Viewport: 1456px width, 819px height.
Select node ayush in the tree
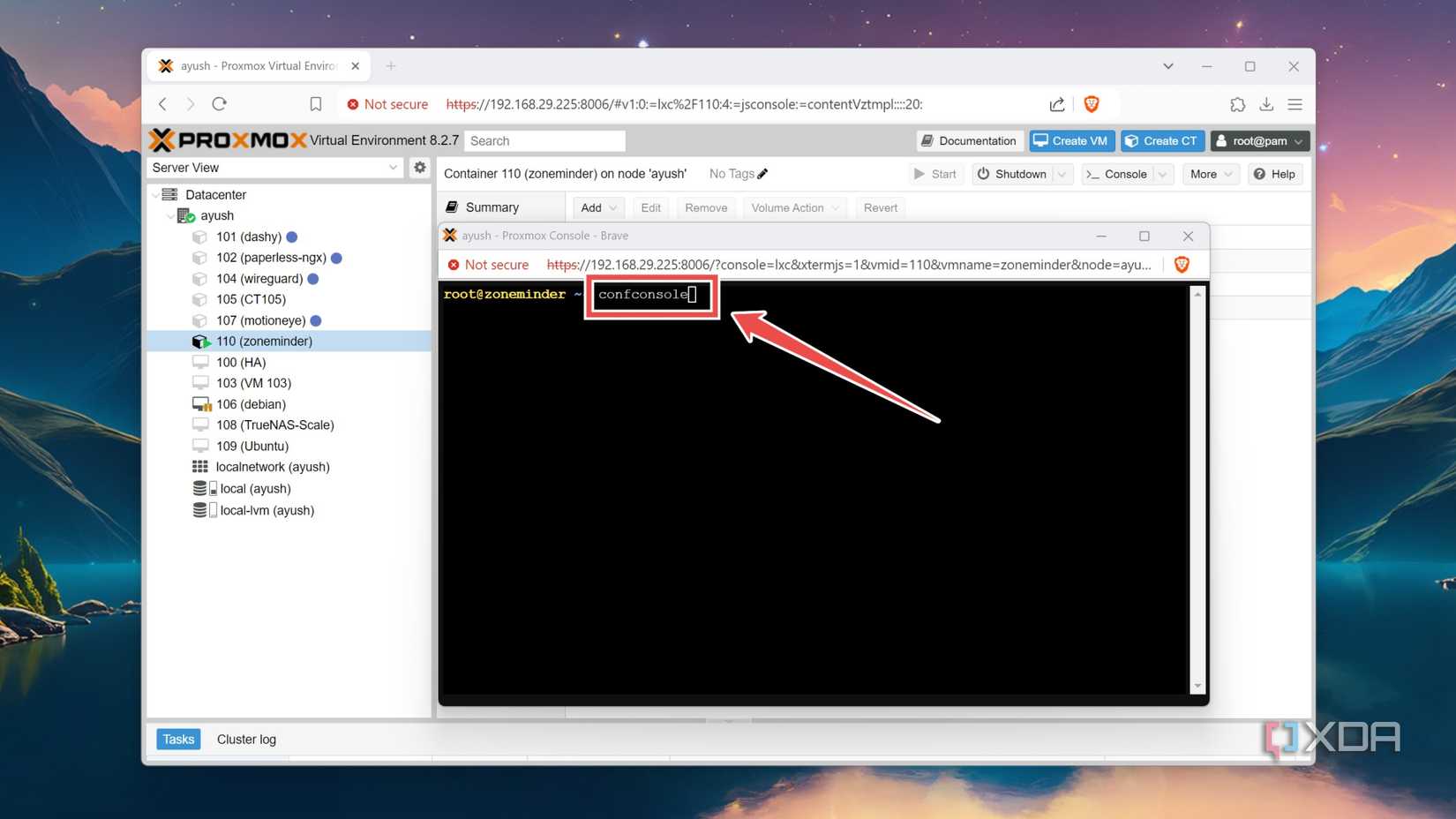point(216,216)
